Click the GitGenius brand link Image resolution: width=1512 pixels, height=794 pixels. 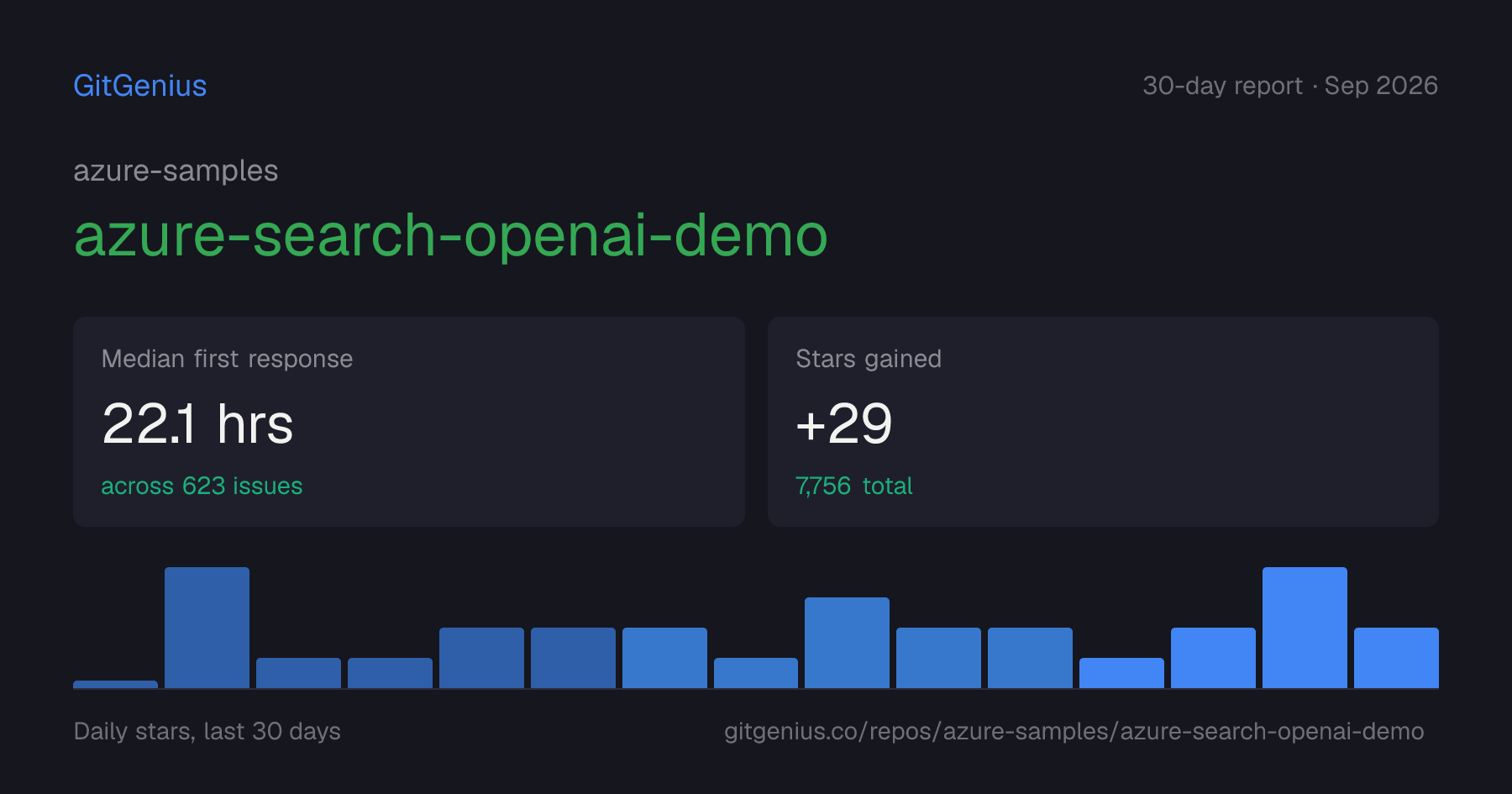139,86
